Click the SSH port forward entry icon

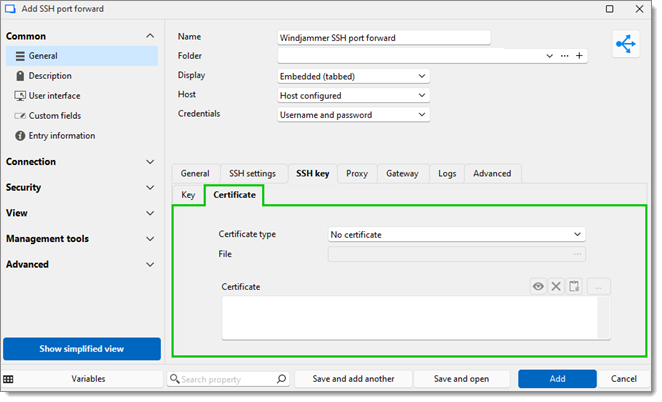pos(626,46)
